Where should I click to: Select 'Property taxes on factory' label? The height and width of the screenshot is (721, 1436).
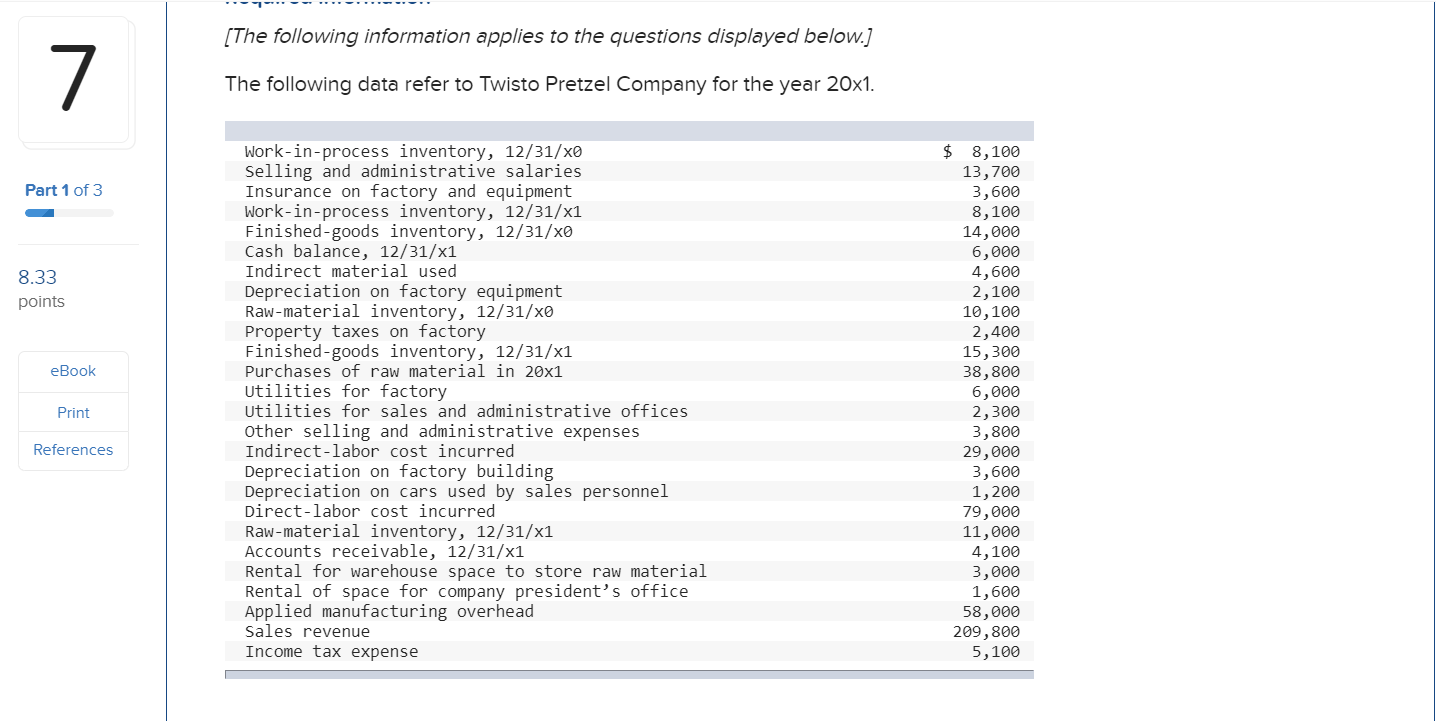[365, 331]
